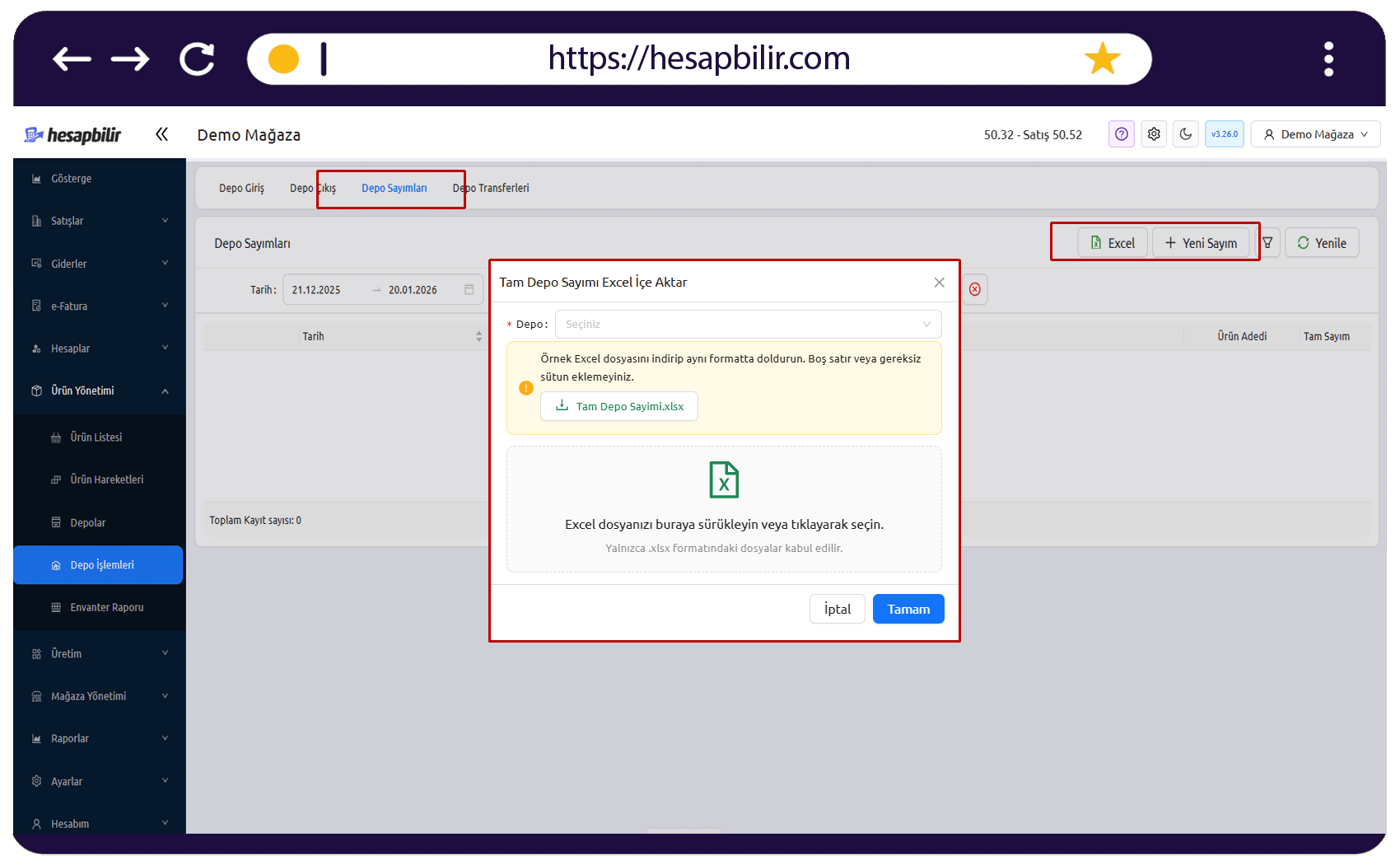
Task: Switch to the Depo Transferleri tab
Action: point(491,188)
